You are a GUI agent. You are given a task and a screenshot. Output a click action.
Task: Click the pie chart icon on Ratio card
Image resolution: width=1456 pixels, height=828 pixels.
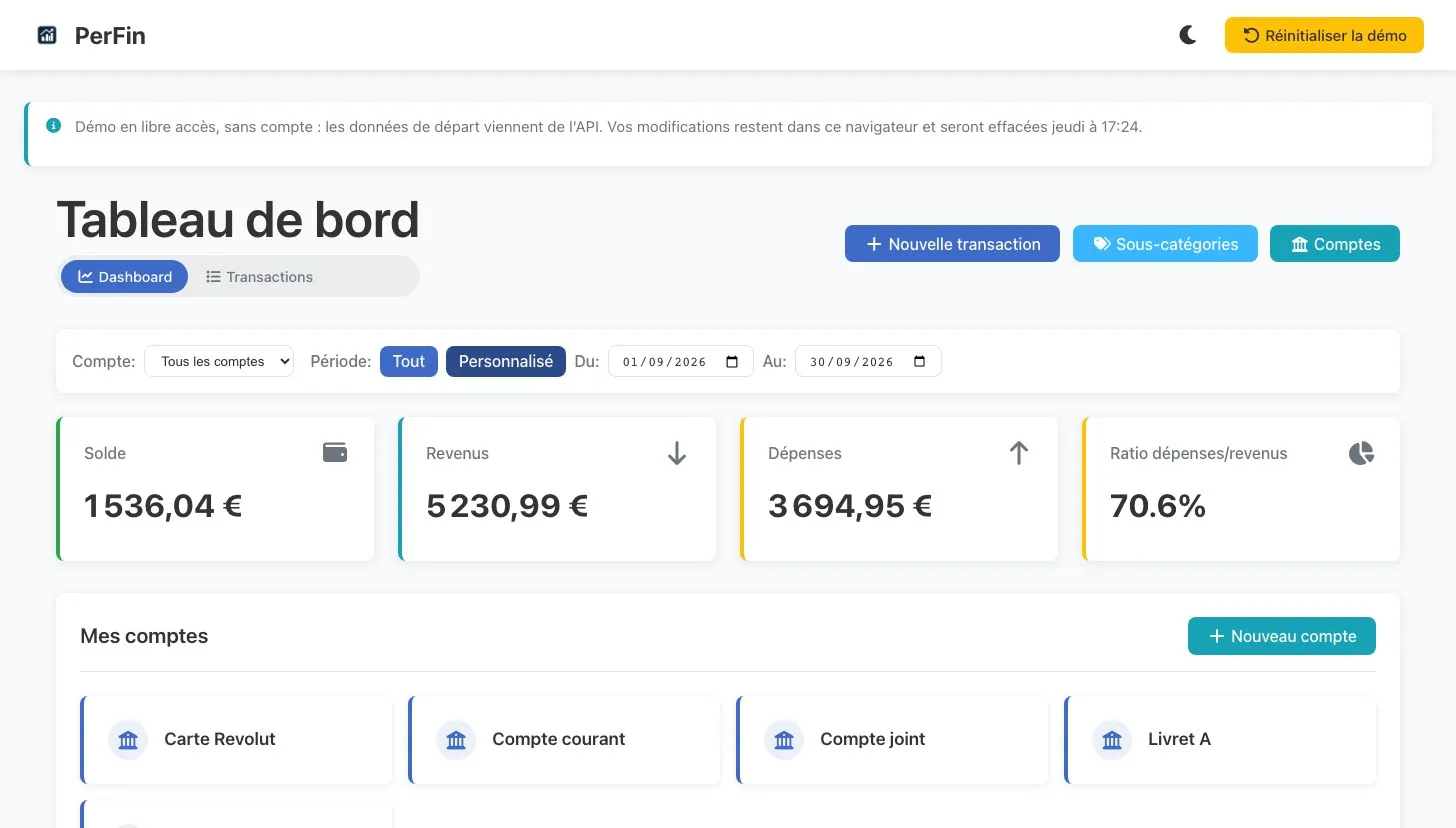(1361, 453)
